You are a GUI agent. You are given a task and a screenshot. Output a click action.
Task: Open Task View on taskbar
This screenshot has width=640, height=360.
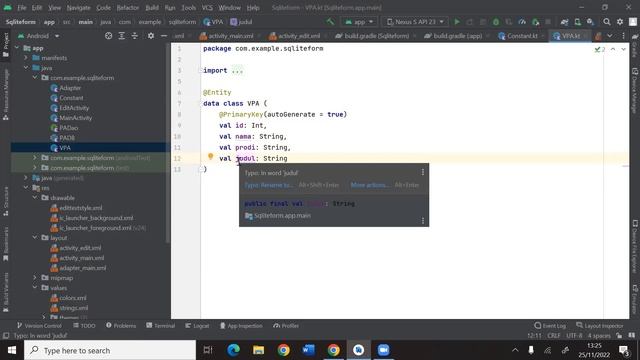click(x=208, y=350)
